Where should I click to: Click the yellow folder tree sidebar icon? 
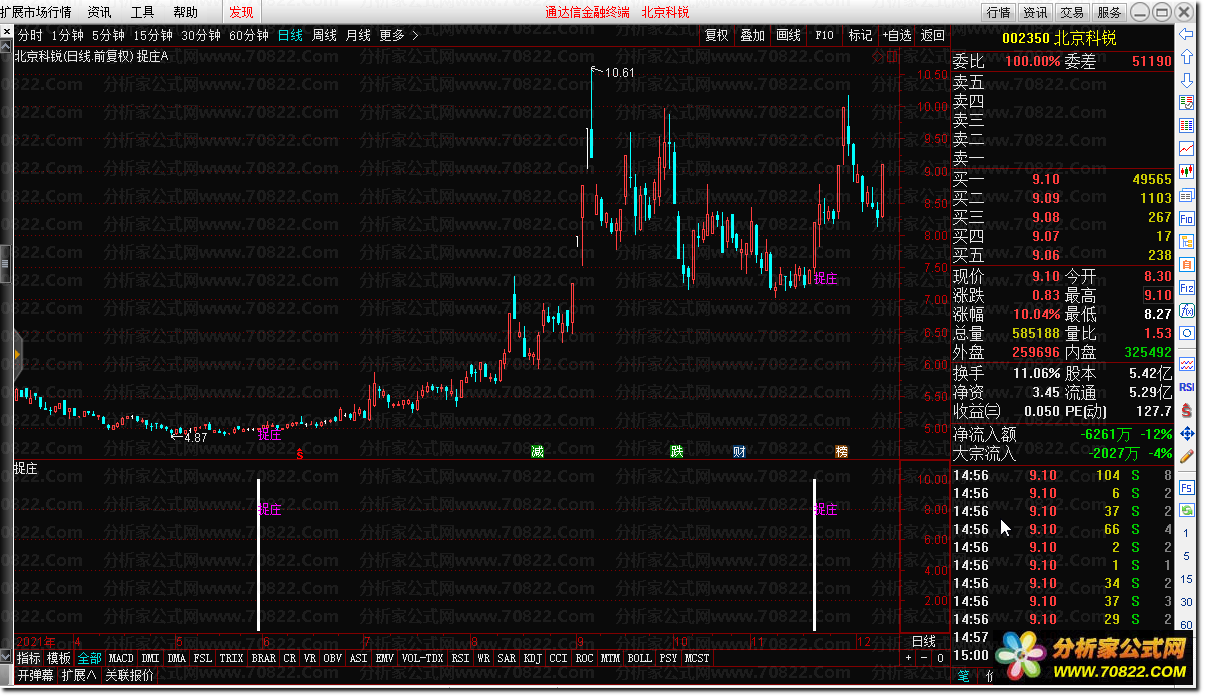[x=1186, y=241]
